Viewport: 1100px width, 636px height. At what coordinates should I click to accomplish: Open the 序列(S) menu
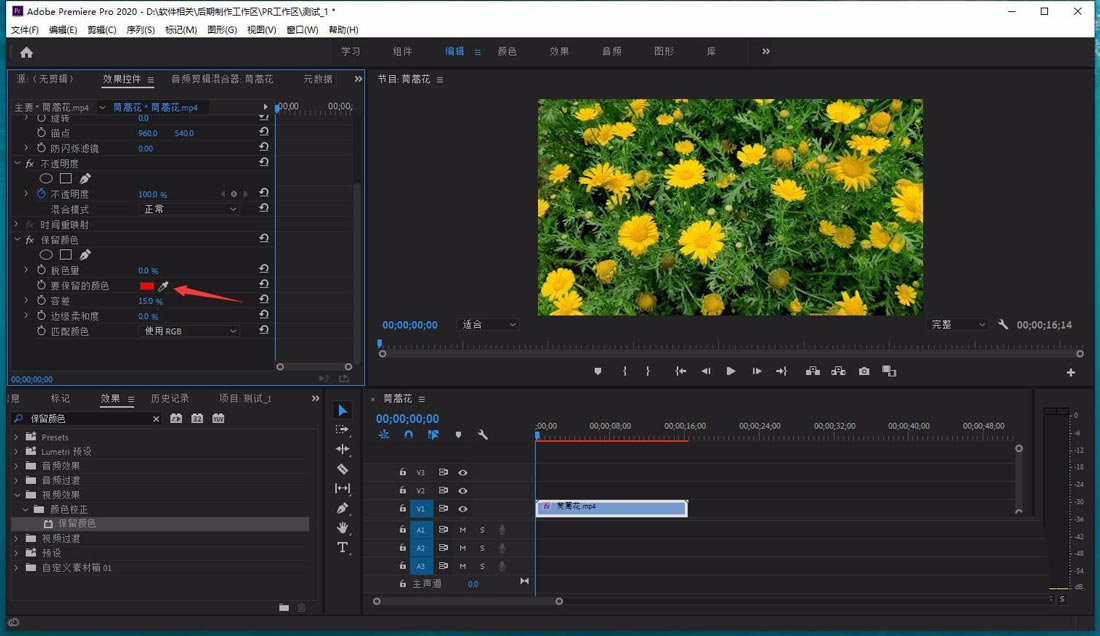point(141,30)
